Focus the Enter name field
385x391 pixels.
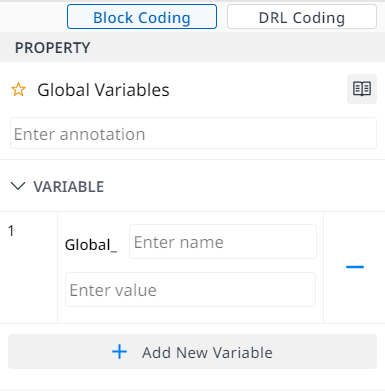[x=223, y=242]
